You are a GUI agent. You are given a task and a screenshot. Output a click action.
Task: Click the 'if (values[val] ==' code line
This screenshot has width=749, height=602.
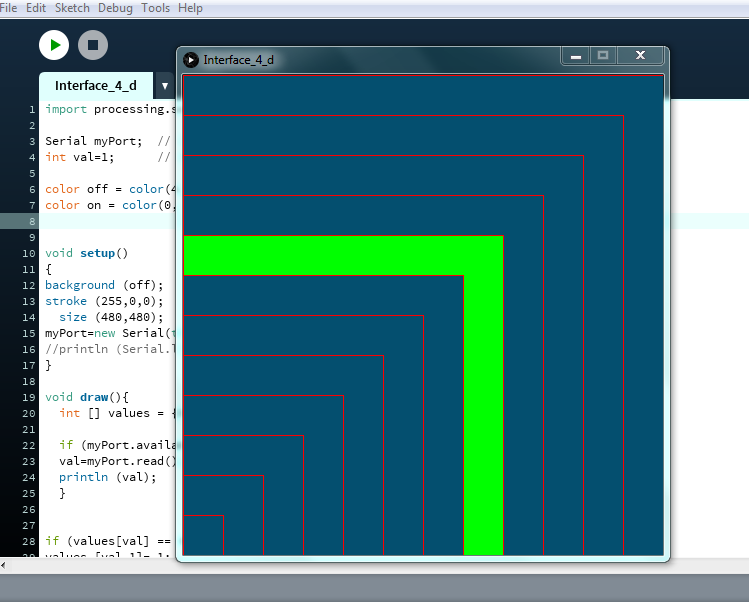[108, 541]
